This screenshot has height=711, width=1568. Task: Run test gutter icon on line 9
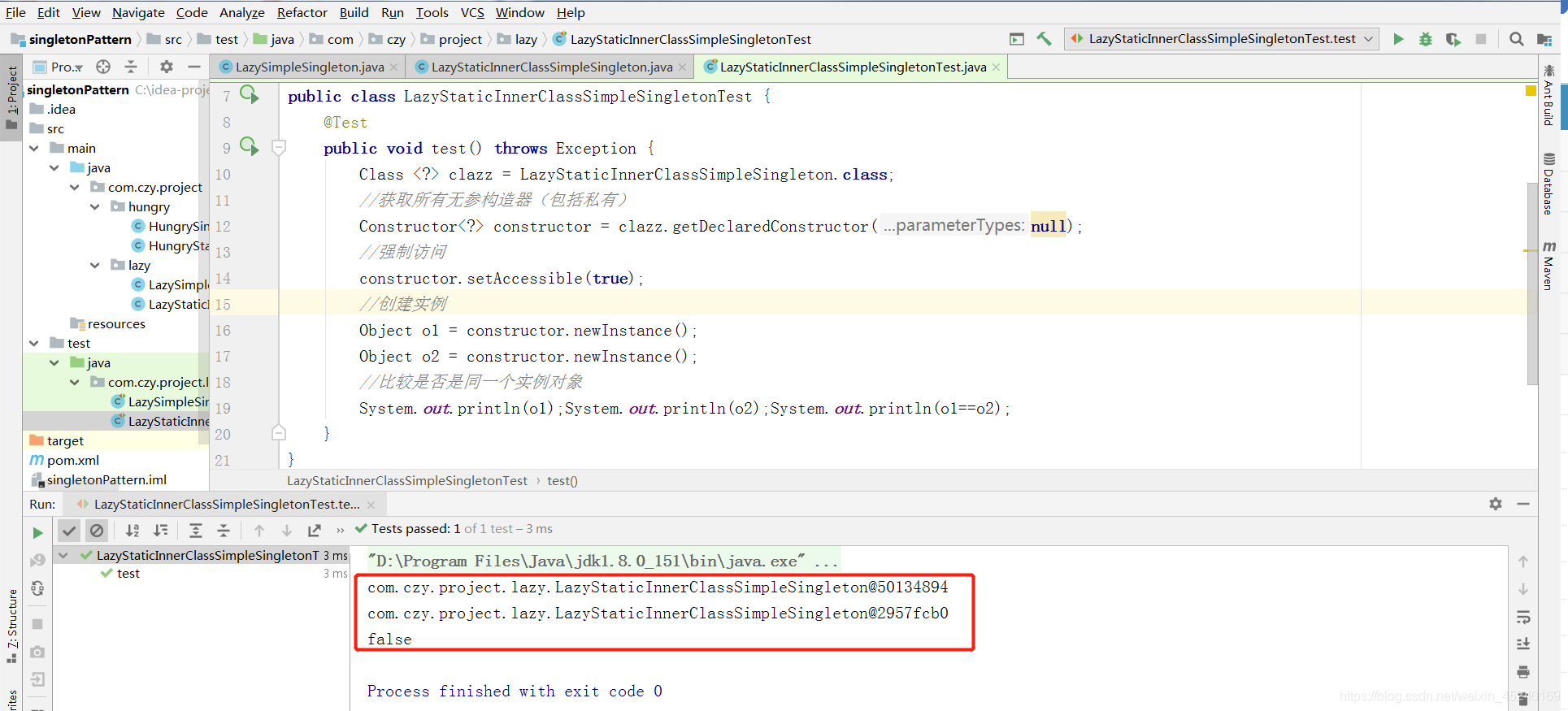tap(250, 147)
